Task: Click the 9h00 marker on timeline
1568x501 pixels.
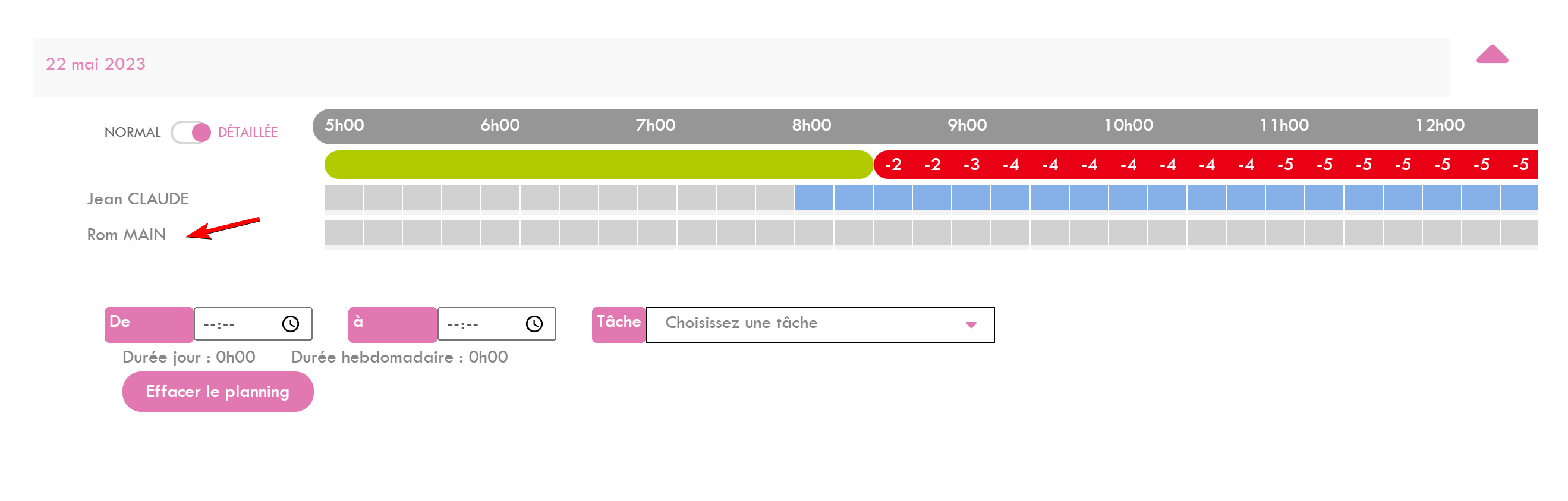Action: 966,125
